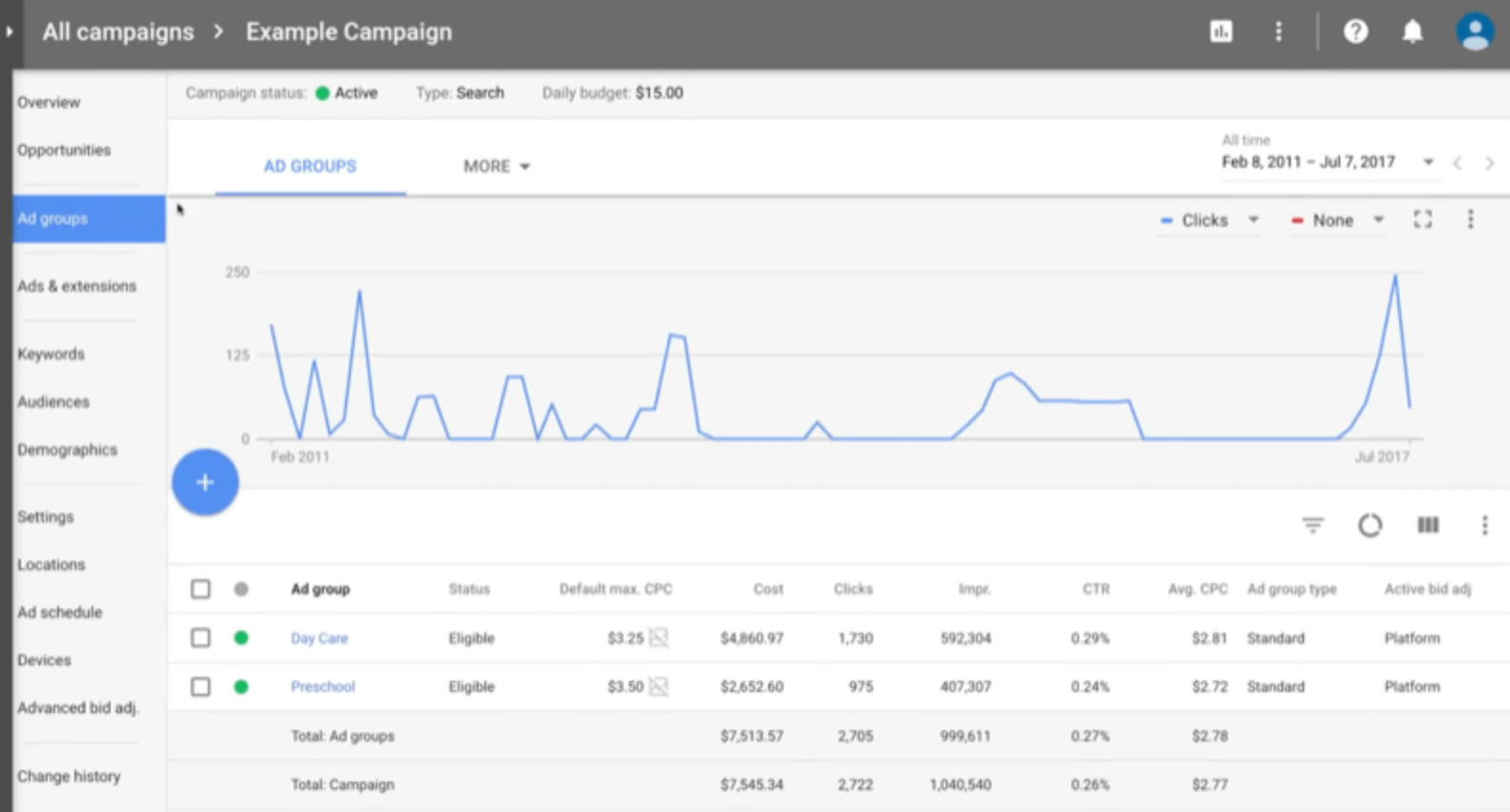The image size is (1510, 812).
Task: Click the $3.25 Day Care bid
Action: click(625, 638)
